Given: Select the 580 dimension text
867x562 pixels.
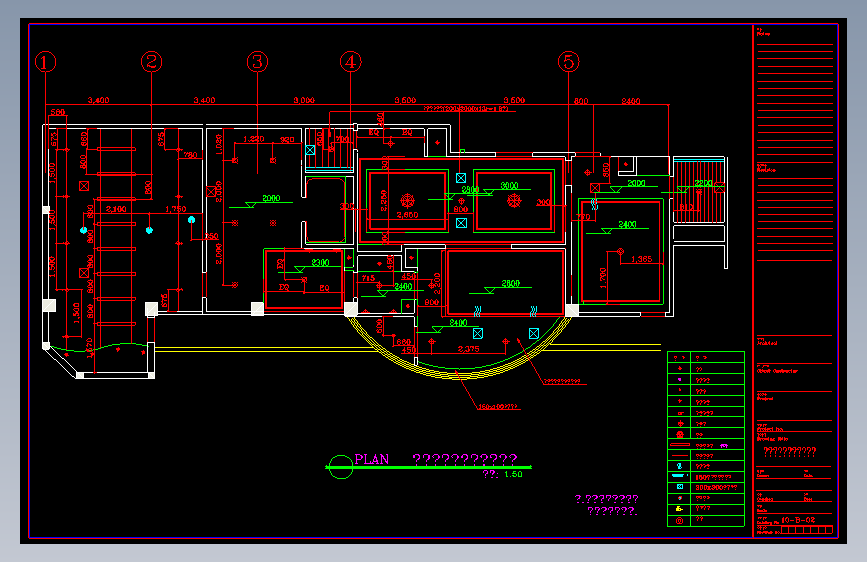Looking at the screenshot, I should (x=58, y=112).
